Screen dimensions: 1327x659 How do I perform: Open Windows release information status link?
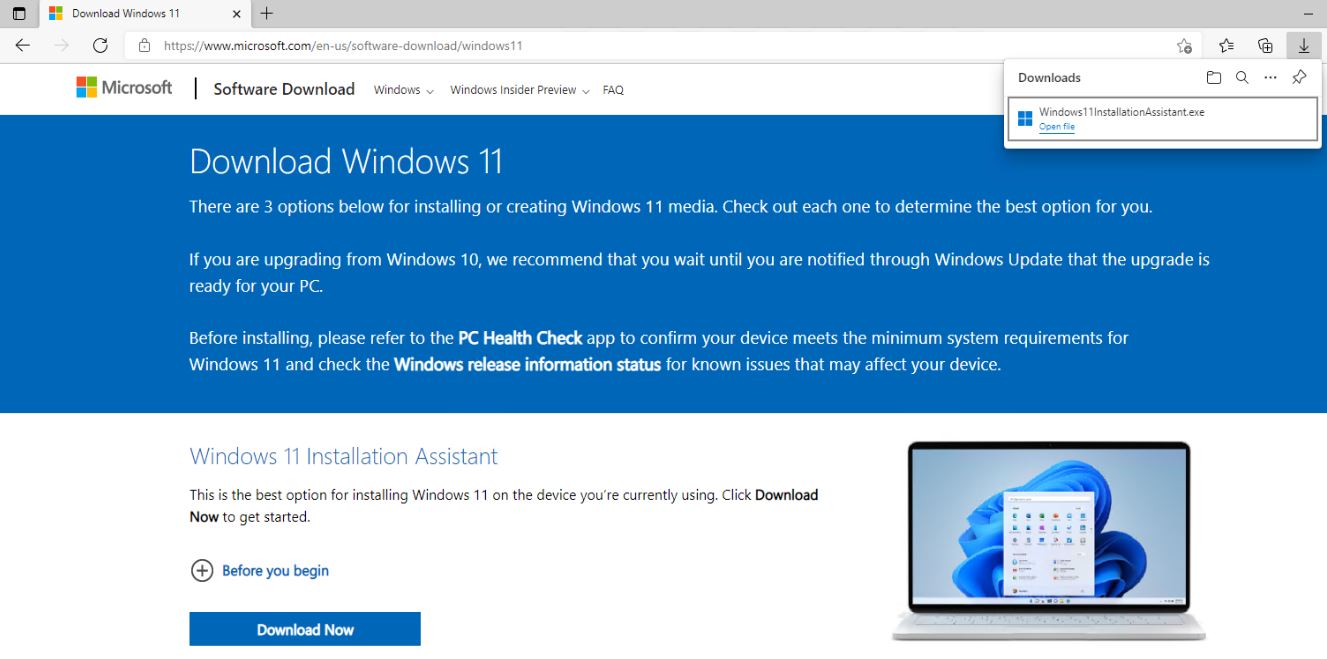click(527, 364)
